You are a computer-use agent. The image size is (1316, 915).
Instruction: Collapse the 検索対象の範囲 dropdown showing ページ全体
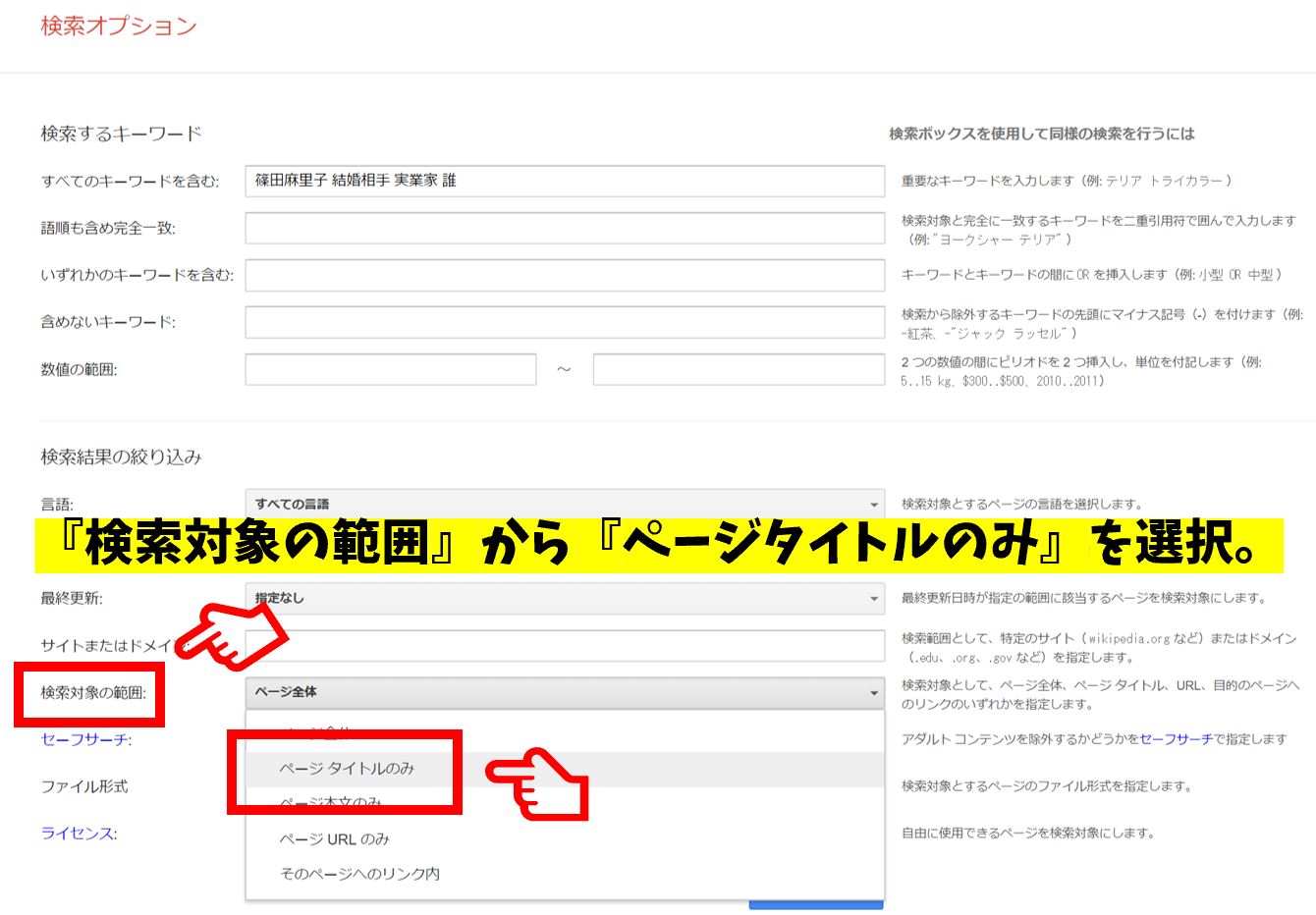pyautogui.click(x=565, y=692)
